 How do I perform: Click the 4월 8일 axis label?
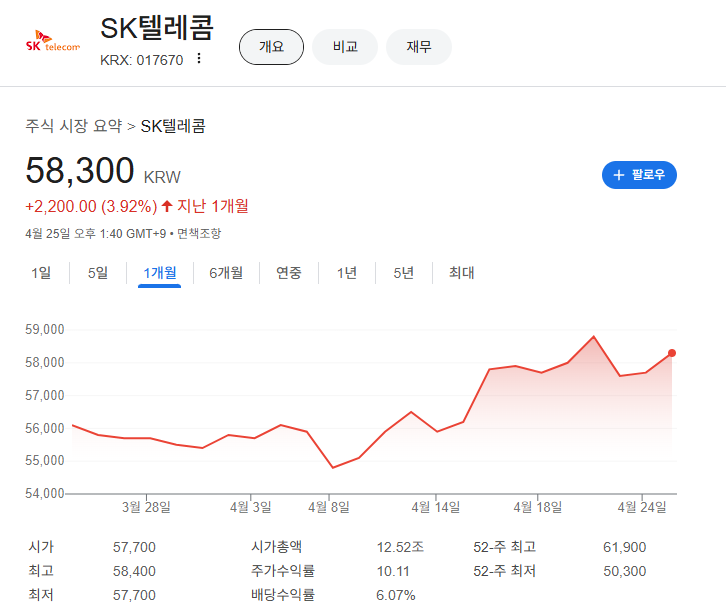point(329,507)
